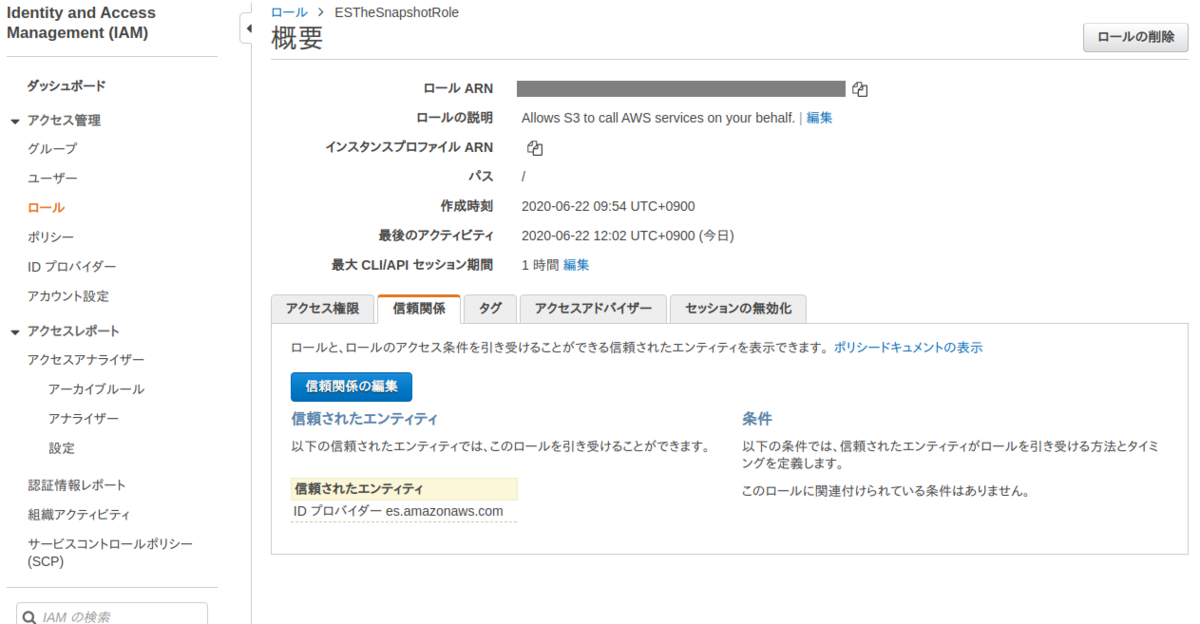
Task: Click the 信頼関係の編集 button
Action: point(351,387)
